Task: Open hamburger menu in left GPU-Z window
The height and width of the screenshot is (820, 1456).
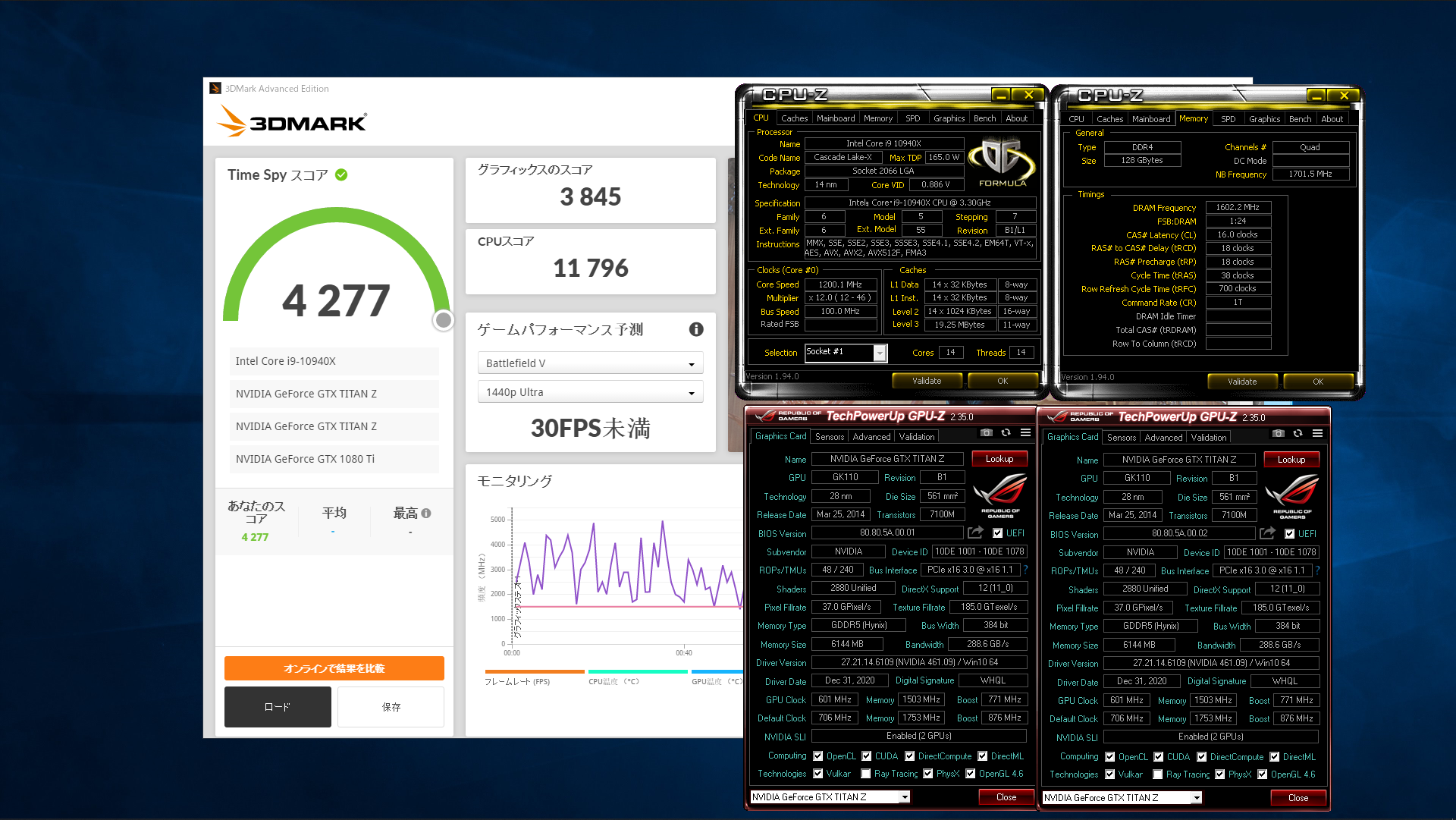Action: pyautogui.click(x=1025, y=433)
